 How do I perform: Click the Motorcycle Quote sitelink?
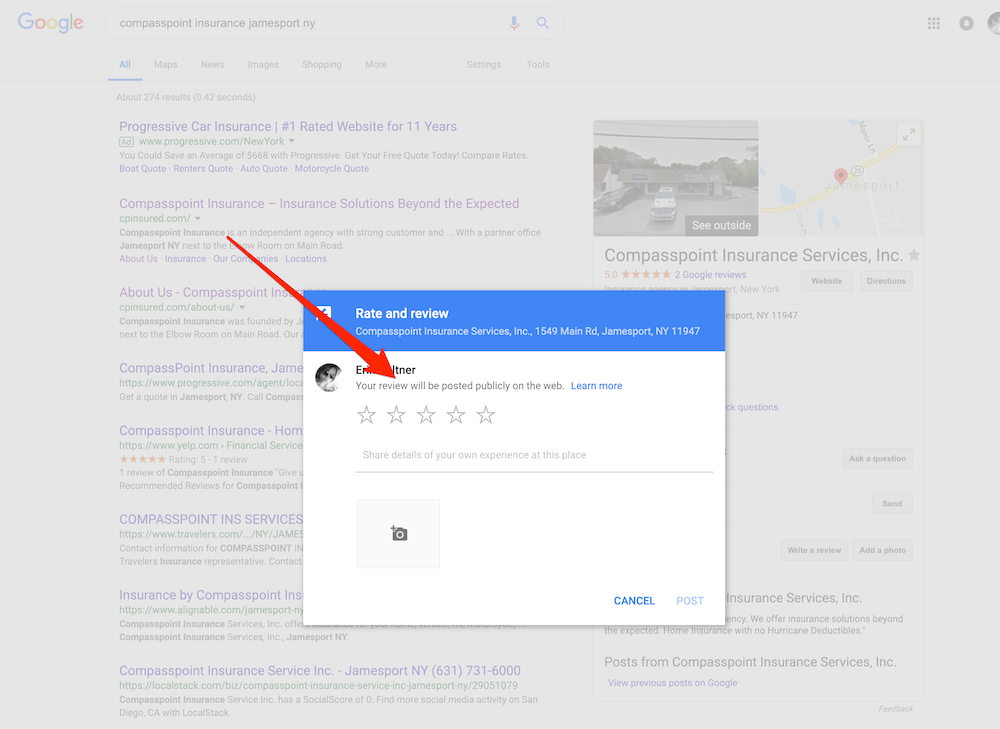click(x=332, y=168)
